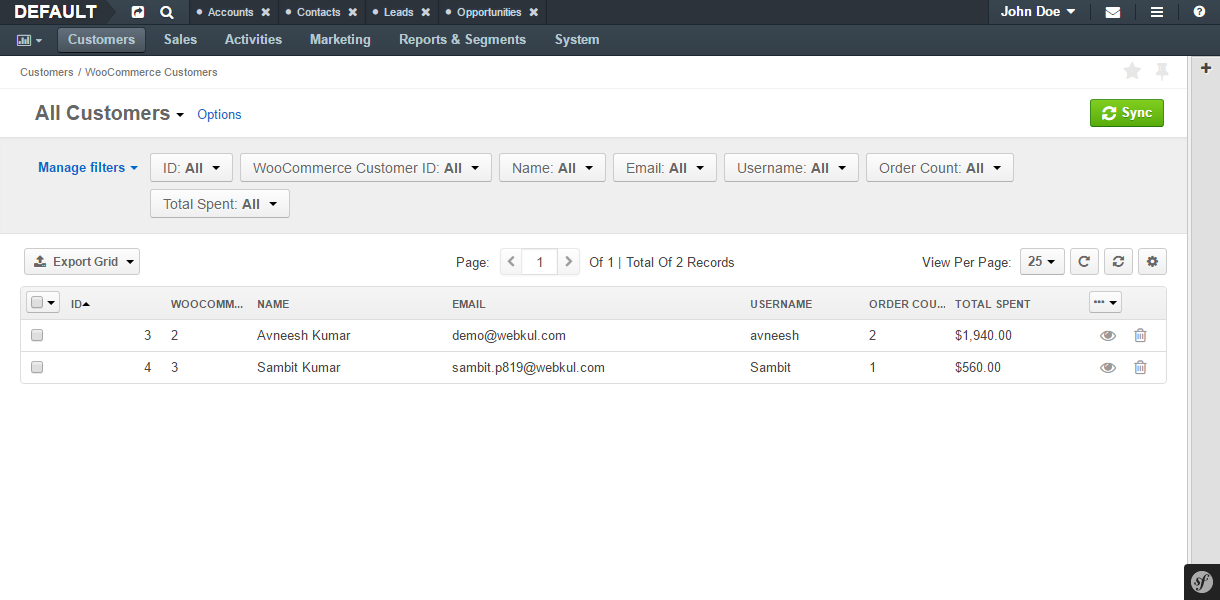This screenshot has height=600, width=1220.
Task: Open John Doe user menu
Action: pos(1038,12)
